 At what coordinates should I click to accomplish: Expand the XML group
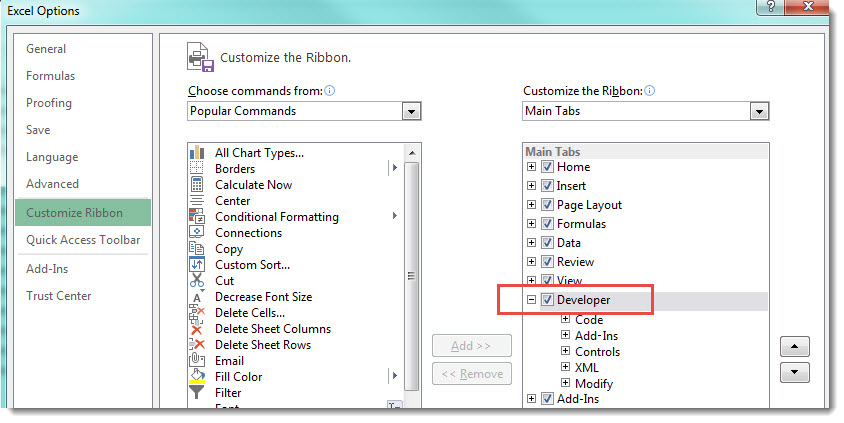click(565, 367)
